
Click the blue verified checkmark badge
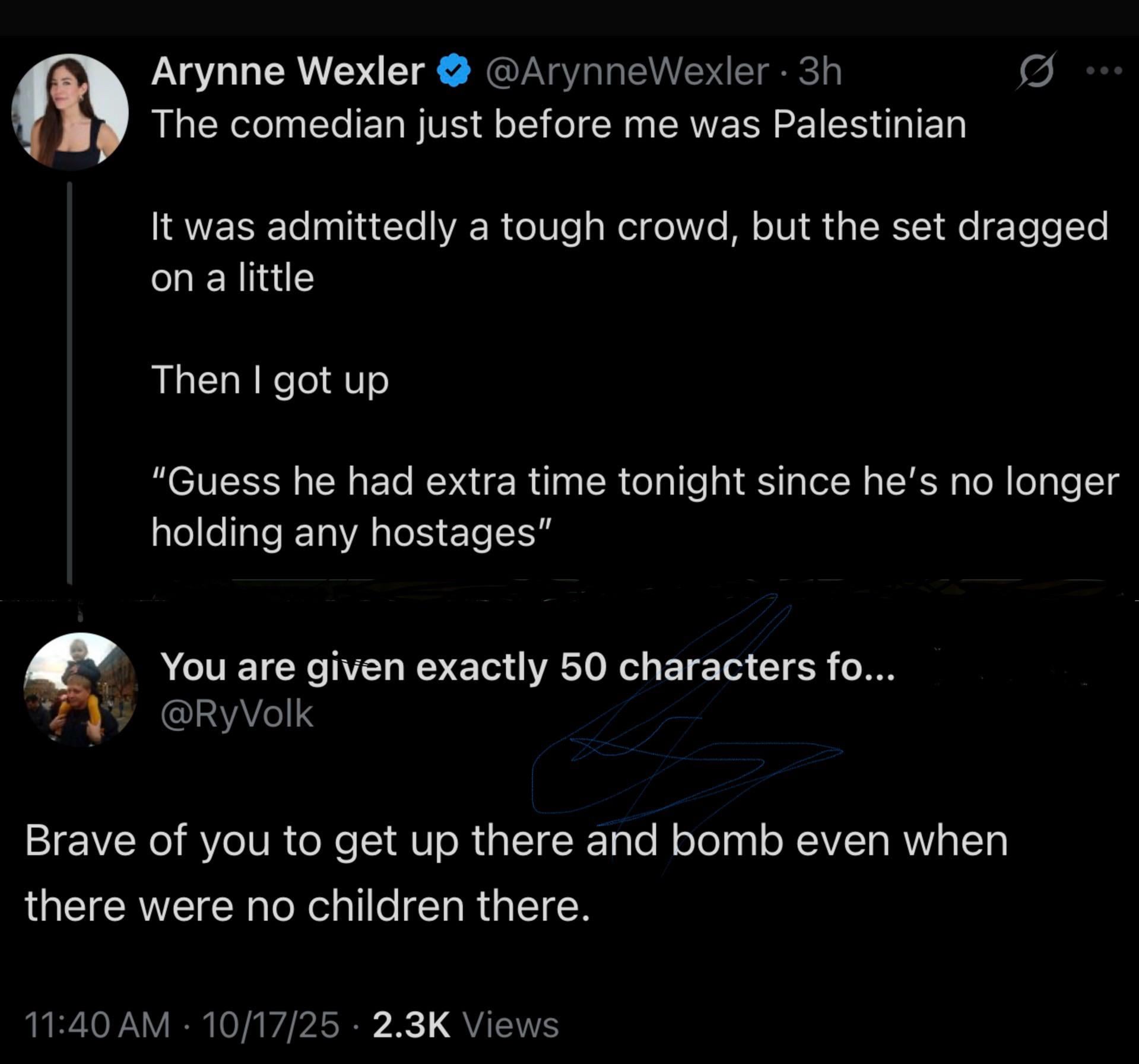(x=454, y=71)
